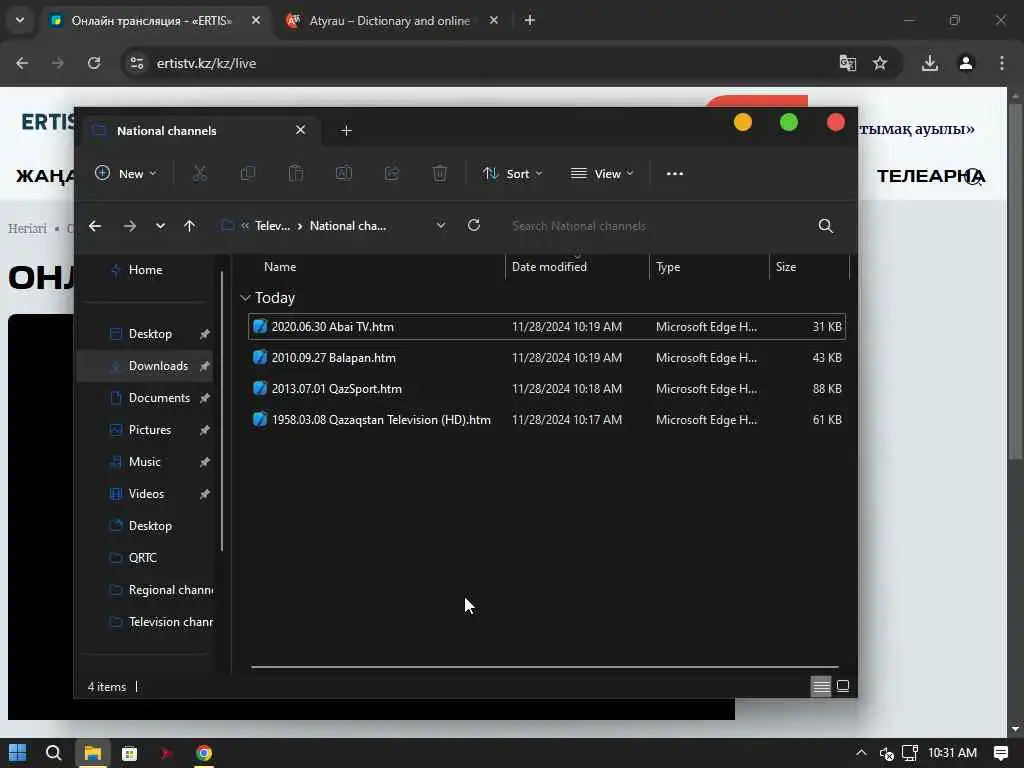This screenshot has width=1024, height=768.
Task: Sort by Date modified column
Action: 549,266
